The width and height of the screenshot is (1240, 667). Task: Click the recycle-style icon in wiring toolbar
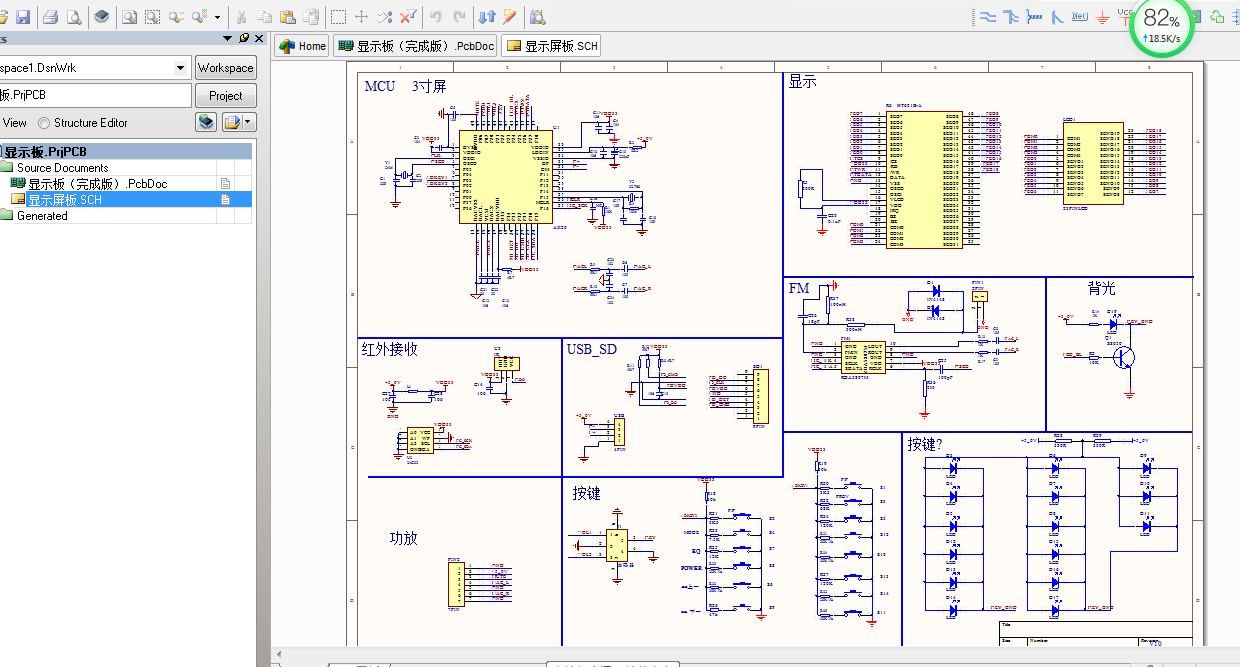coord(1217,16)
